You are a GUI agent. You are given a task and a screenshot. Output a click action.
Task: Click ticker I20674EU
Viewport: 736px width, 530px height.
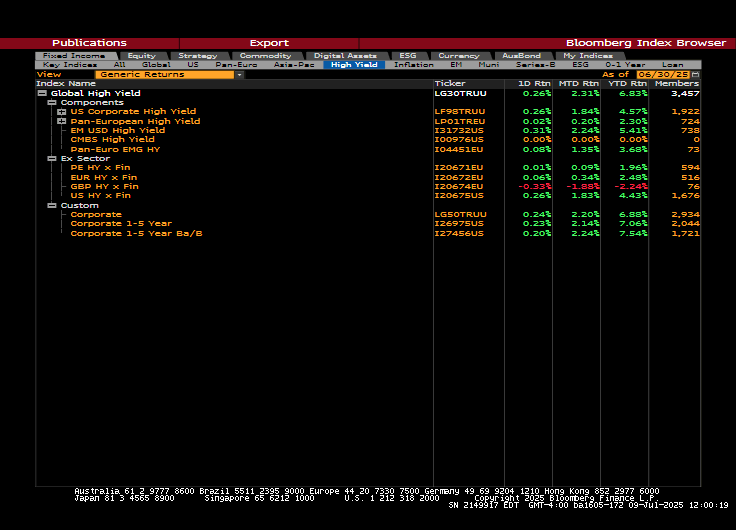coord(459,186)
